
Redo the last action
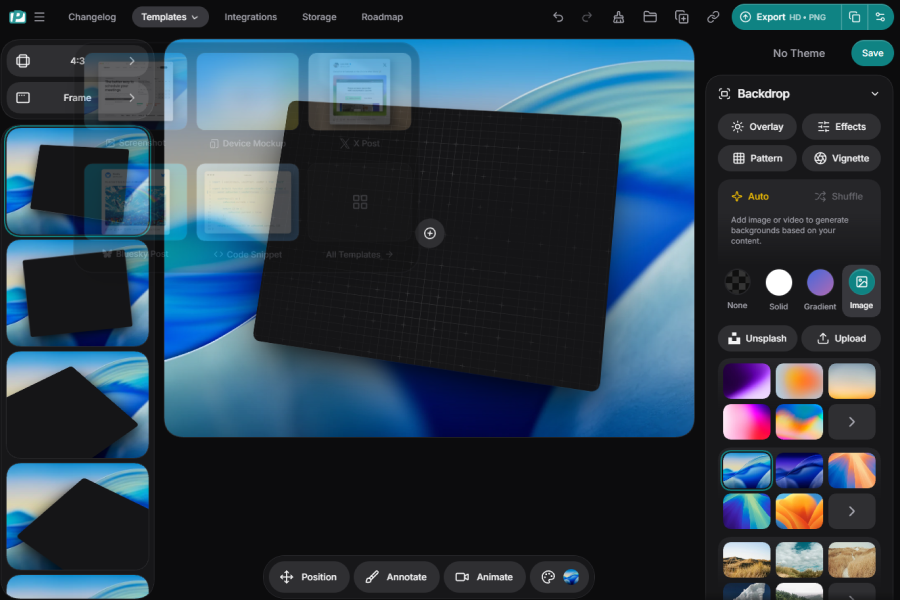[x=587, y=17]
